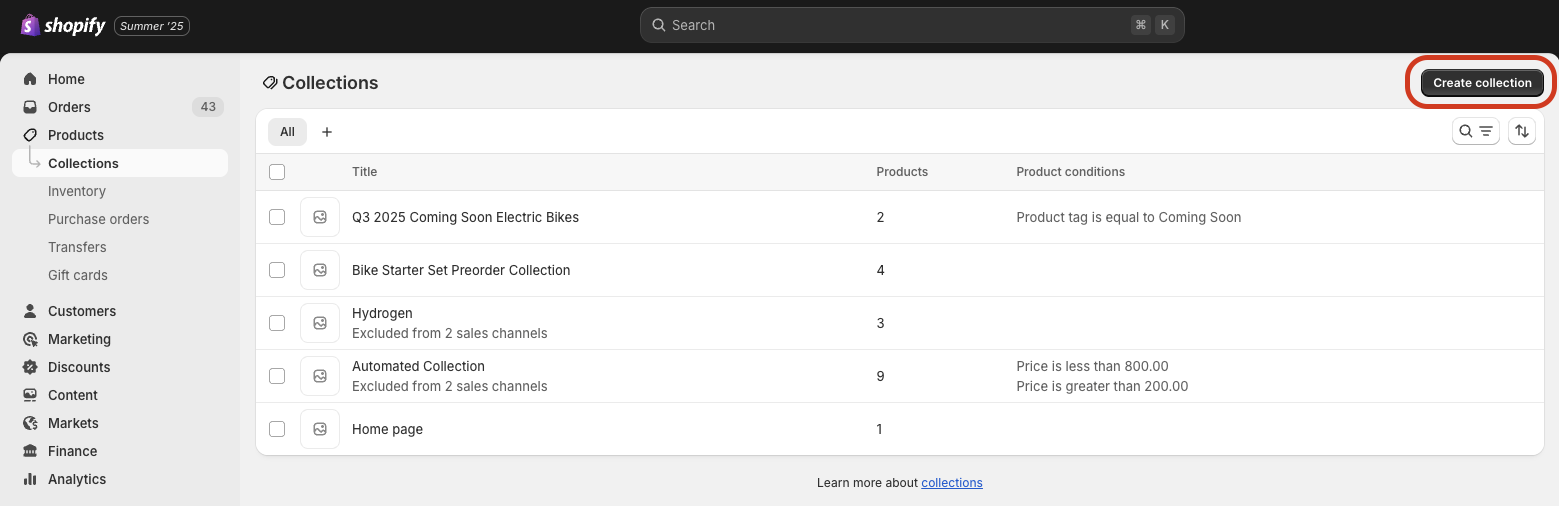Click the Marketing target icon
The width and height of the screenshot is (1559, 506).
[30, 339]
